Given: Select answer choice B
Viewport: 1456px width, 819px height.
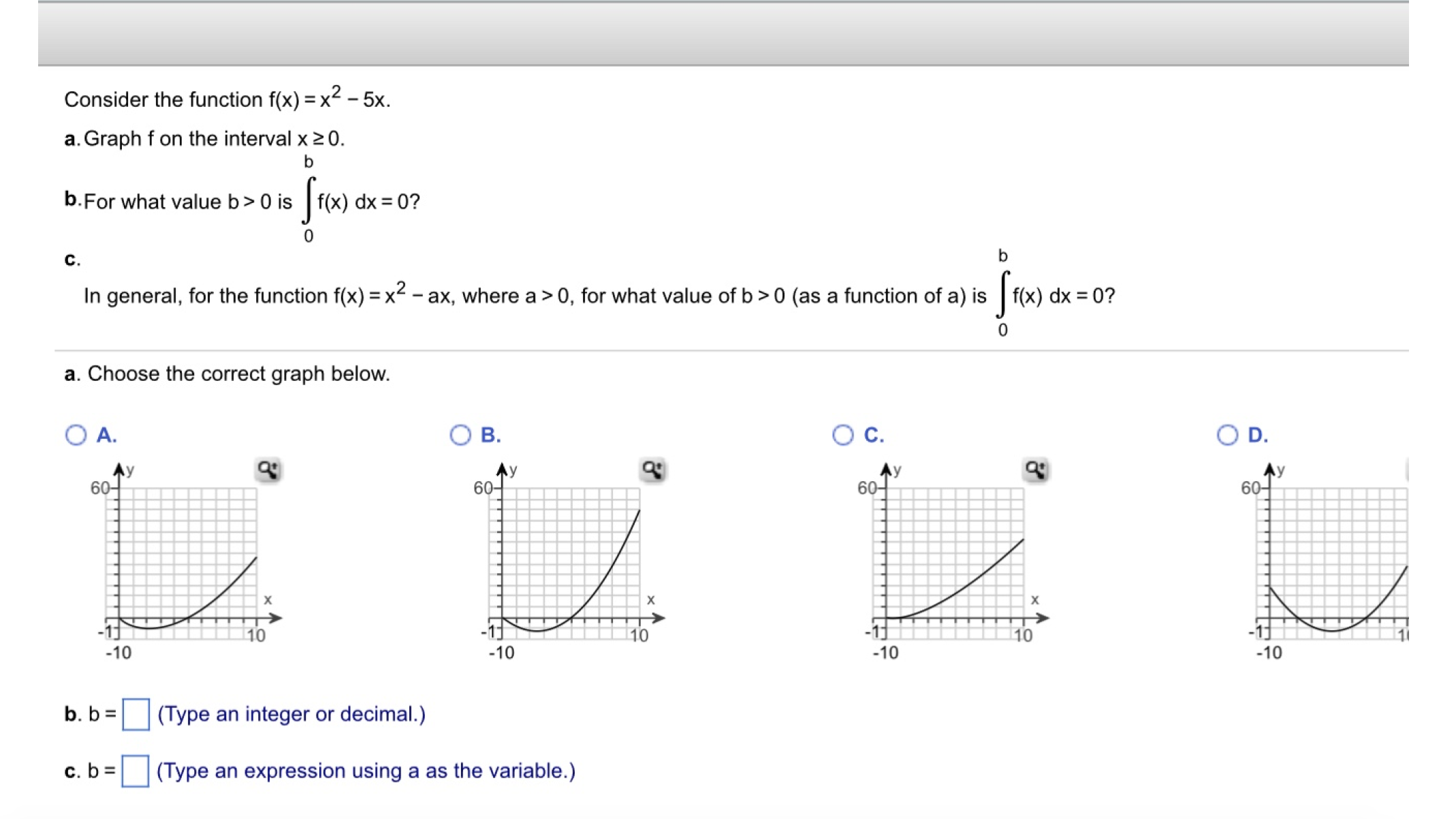Looking at the screenshot, I should [x=460, y=434].
